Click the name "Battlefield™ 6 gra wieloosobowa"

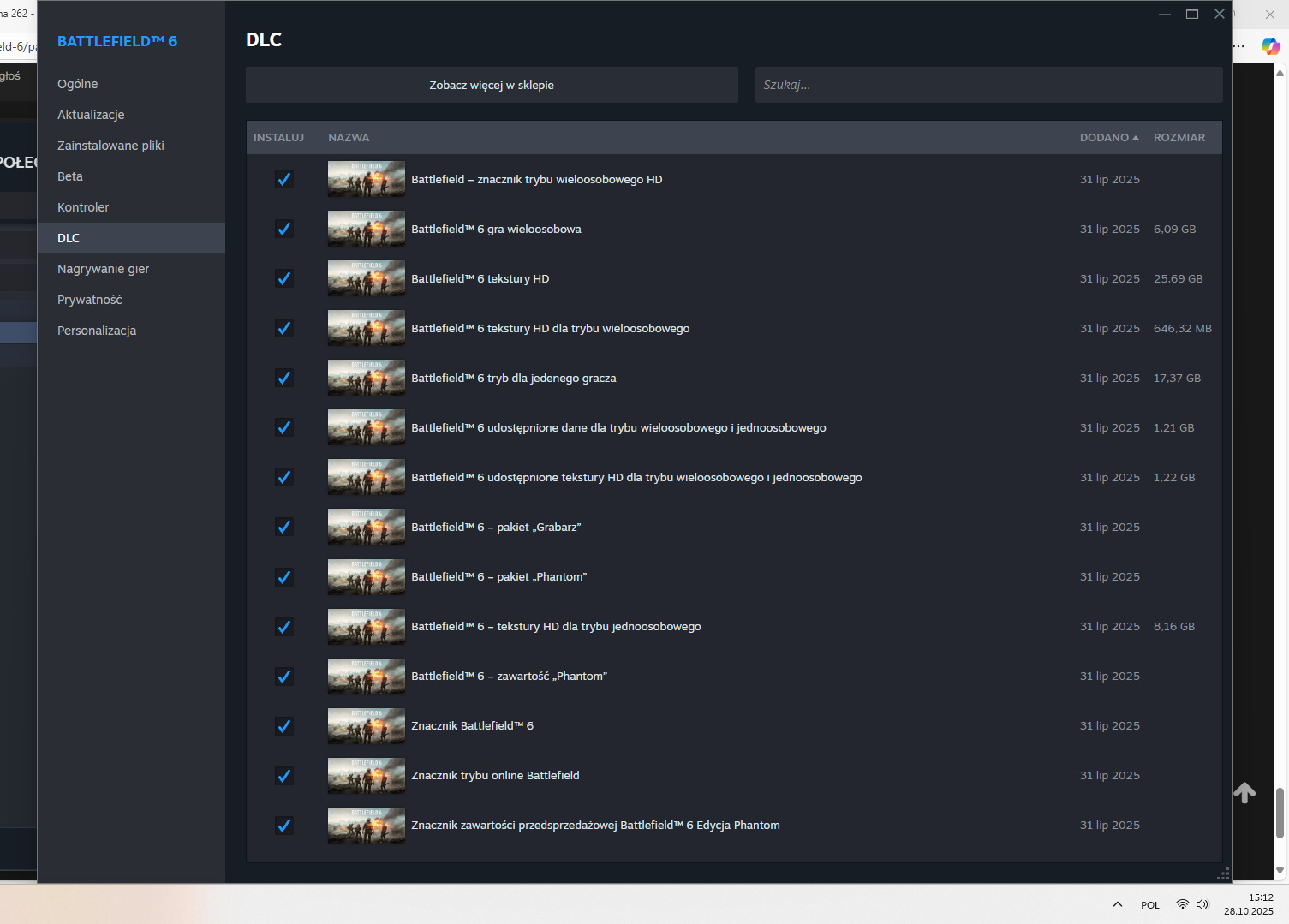pyautogui.click(x=496, y=229)
